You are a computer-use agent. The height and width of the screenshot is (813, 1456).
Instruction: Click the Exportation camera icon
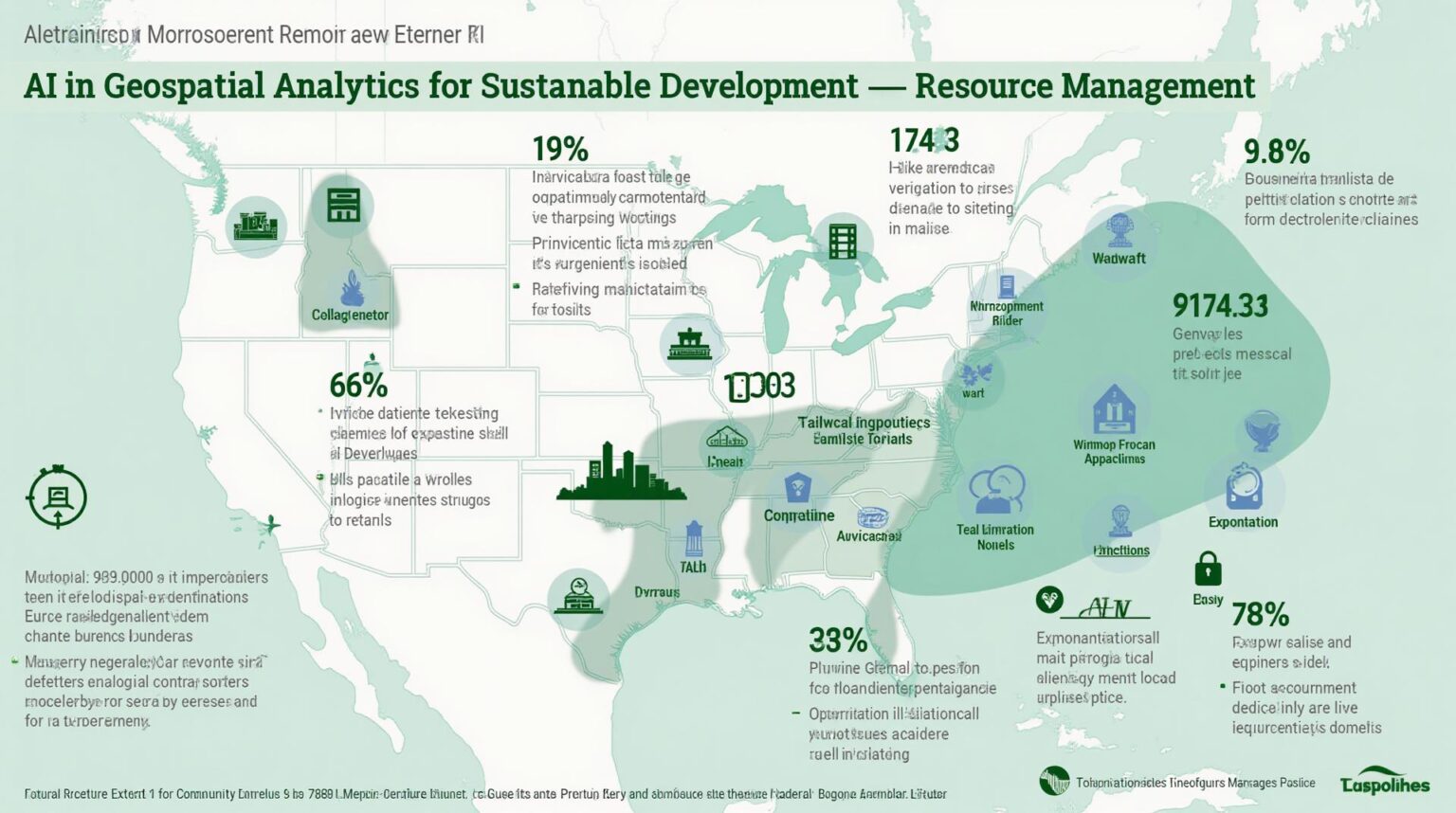tap(1243, 486)
